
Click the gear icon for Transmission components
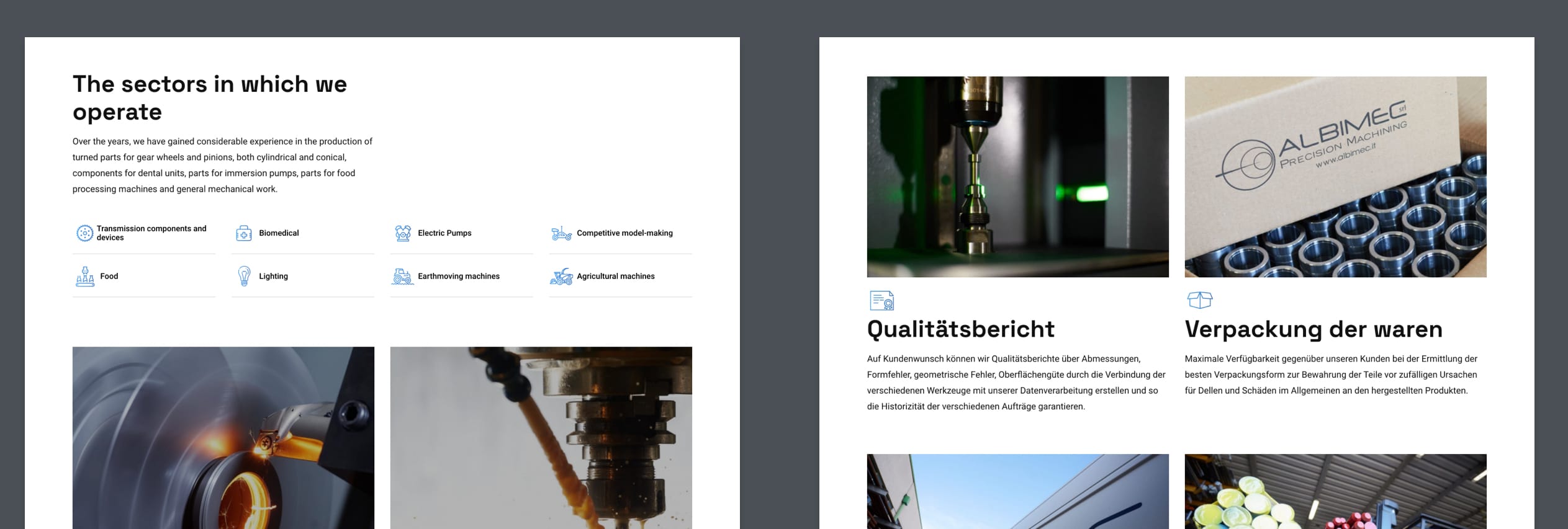[x=84, y=233]
